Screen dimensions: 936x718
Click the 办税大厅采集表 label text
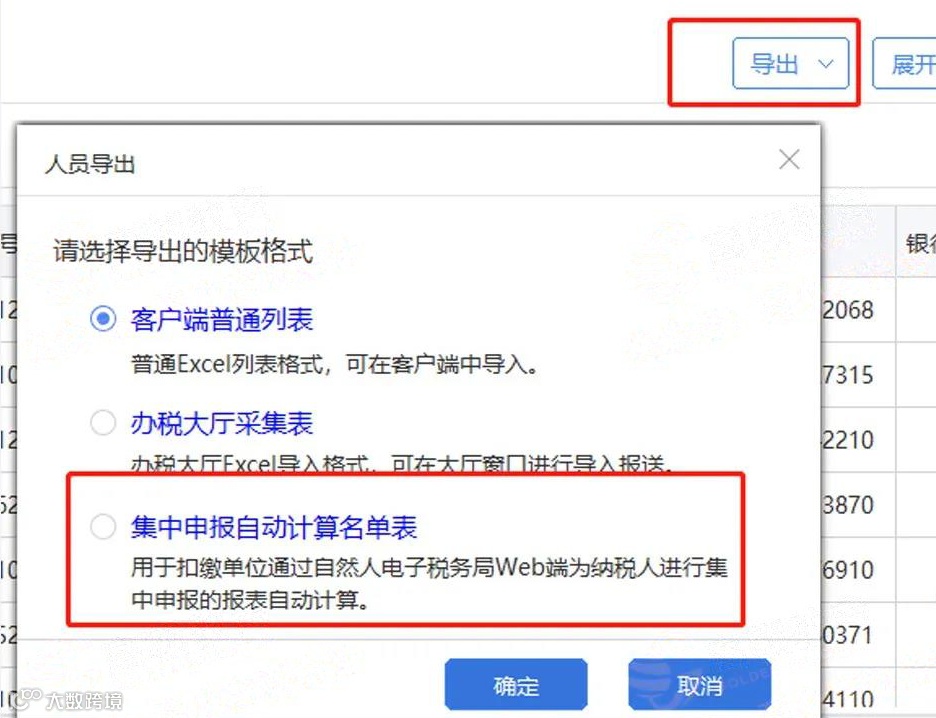coord(221,423)
